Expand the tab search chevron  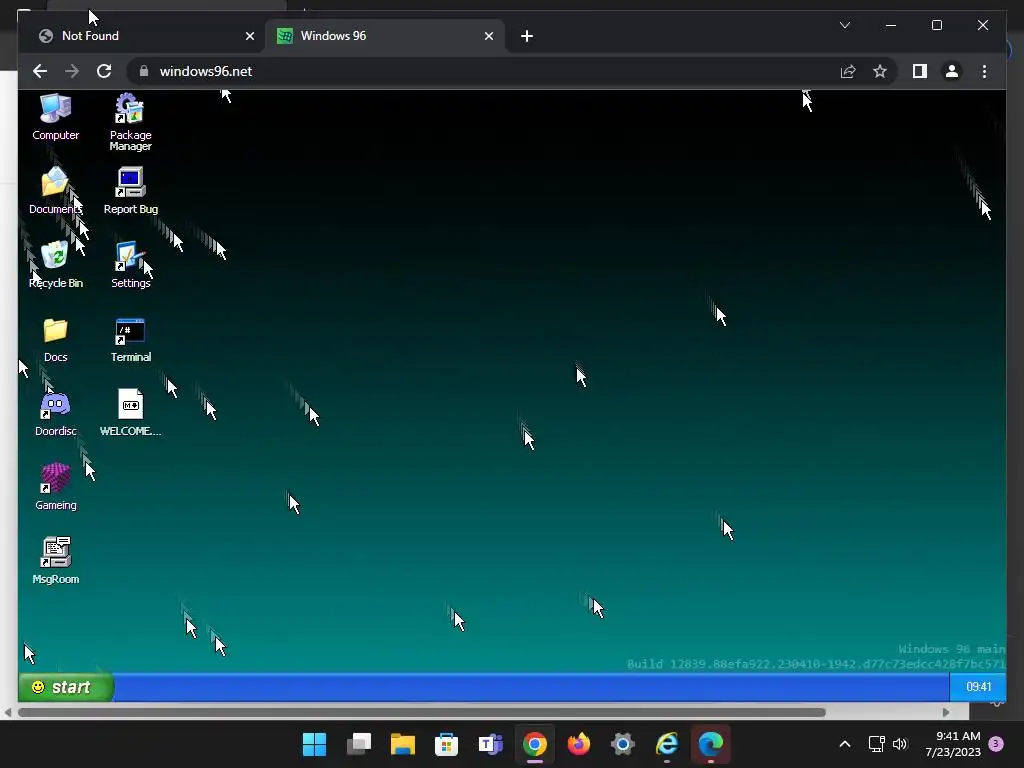(x=844, y=25)
